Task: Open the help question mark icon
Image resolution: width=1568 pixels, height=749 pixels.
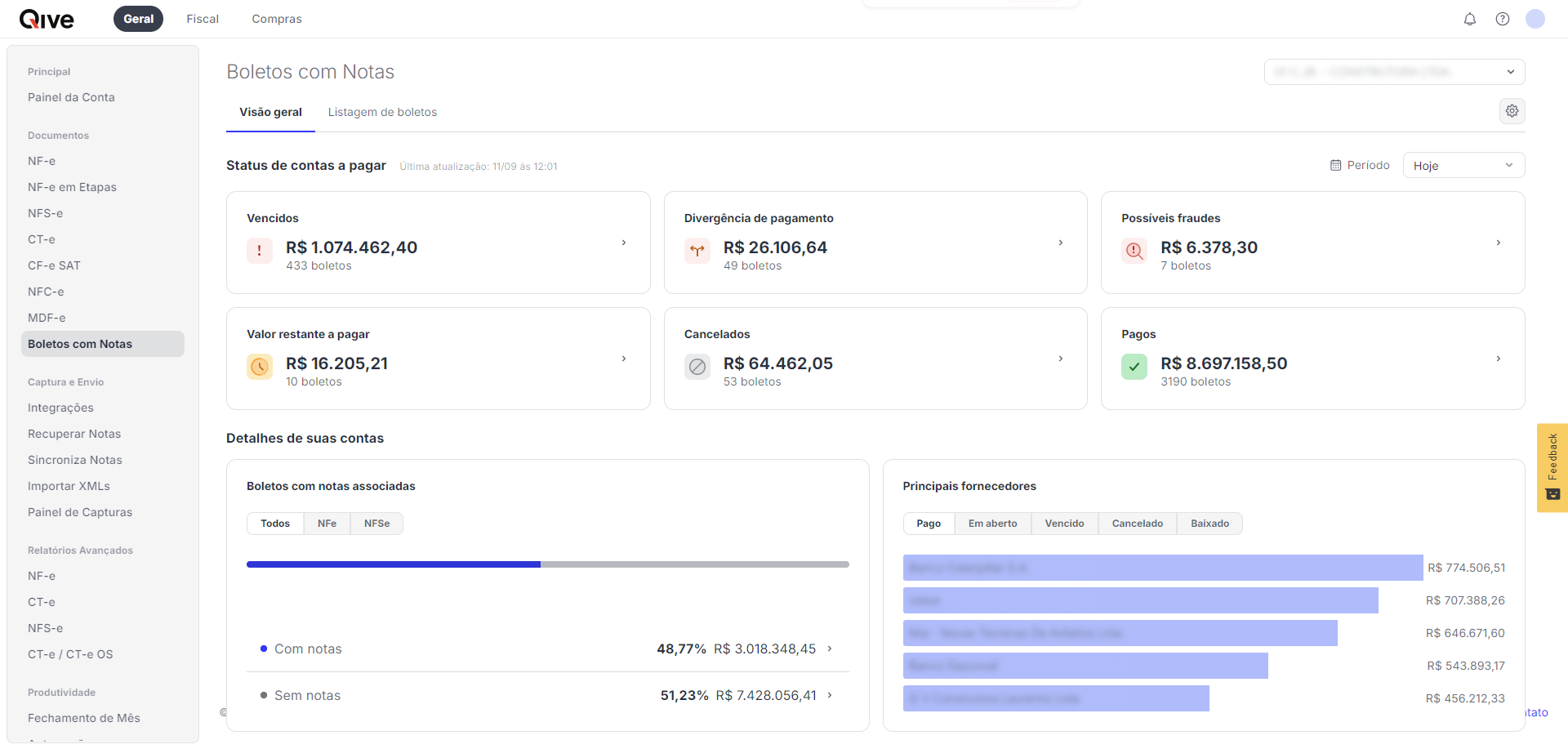Action: click(x=1503, y=19)
